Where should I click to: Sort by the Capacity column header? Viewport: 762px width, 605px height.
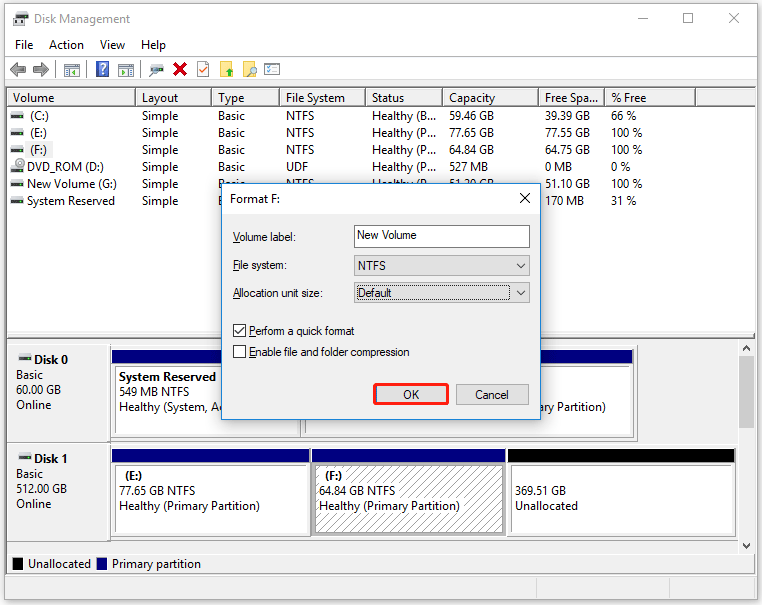[490, 98]
